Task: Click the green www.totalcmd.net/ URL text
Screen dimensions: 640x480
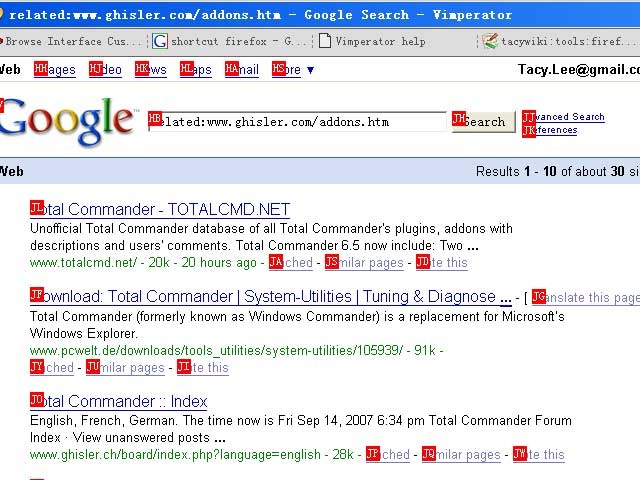Action: 83,262
